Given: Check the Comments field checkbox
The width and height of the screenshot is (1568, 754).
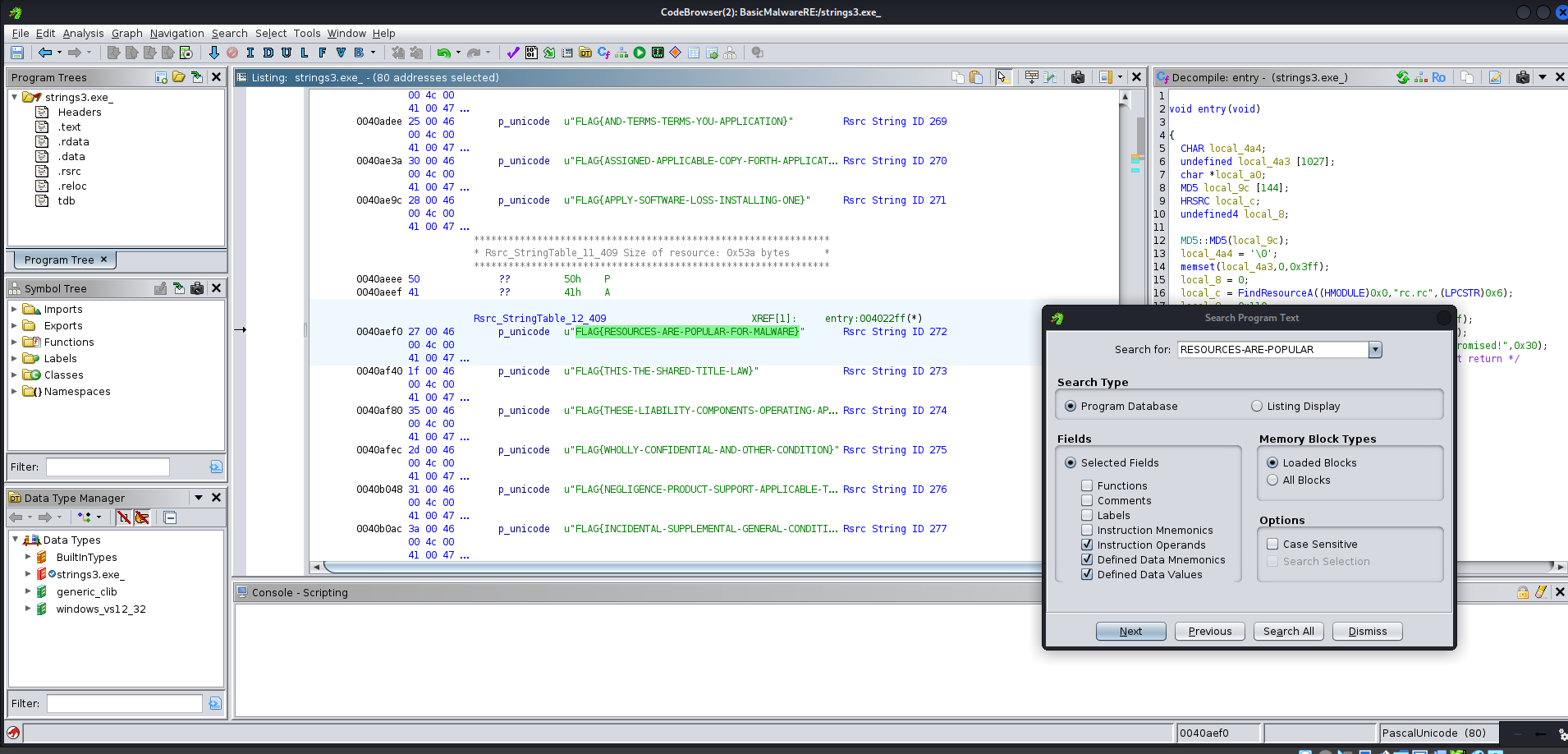Looking at the screenshot, I should [1087, 501].
